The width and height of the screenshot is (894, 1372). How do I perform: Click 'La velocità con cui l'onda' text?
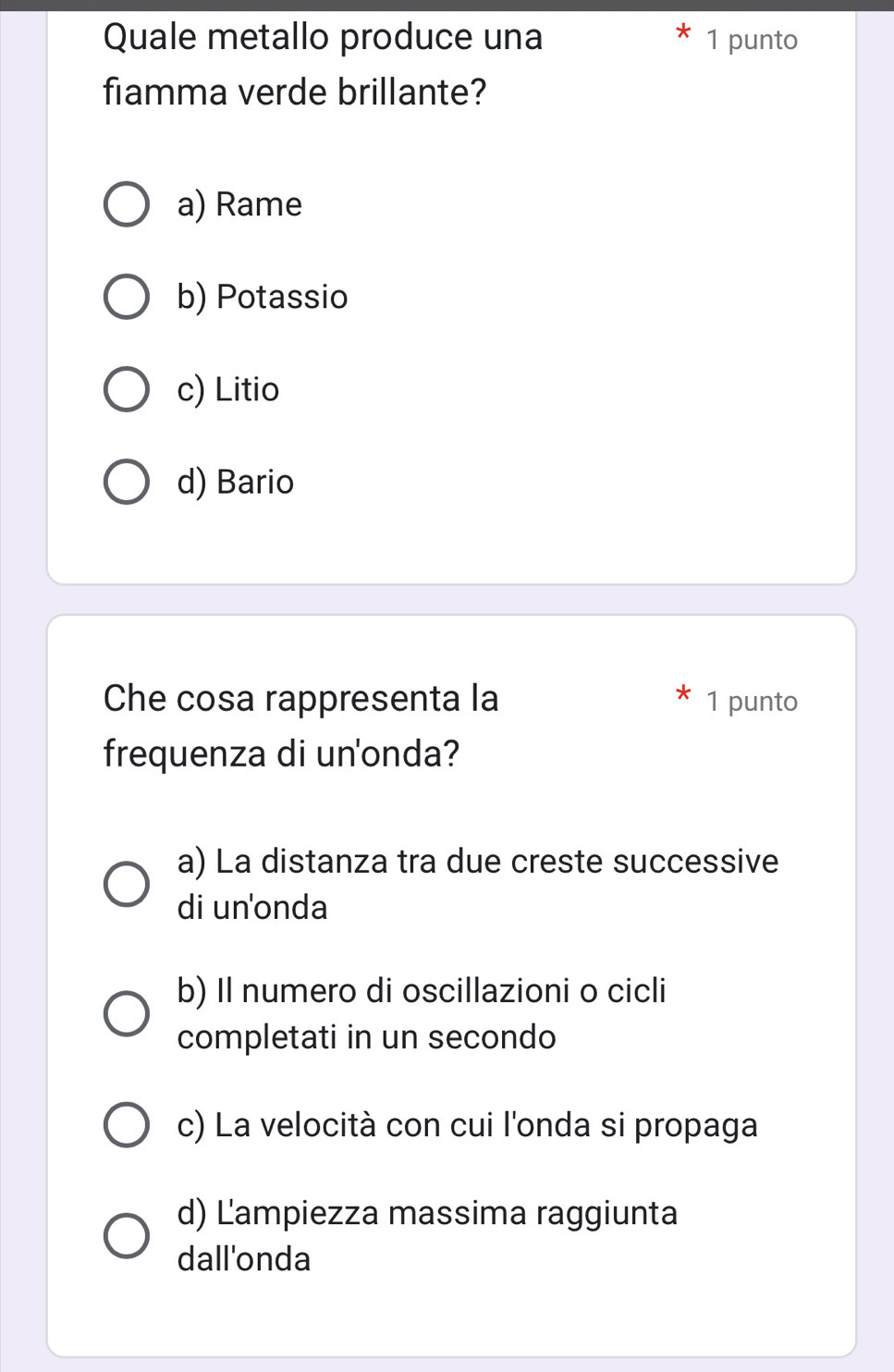[467, 1125]
